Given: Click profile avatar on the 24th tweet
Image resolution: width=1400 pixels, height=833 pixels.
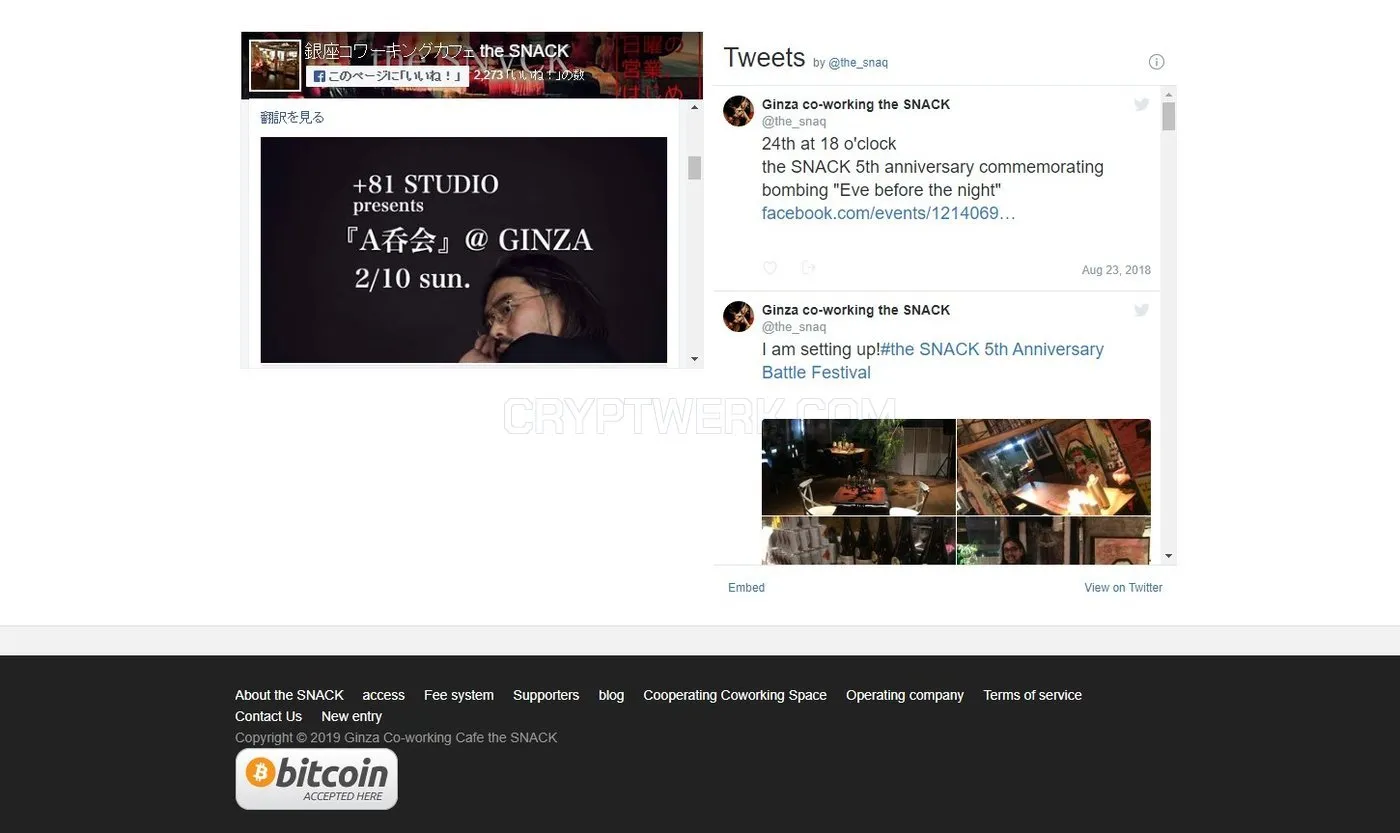Looking at the screenshot, I should click(738, 111).
